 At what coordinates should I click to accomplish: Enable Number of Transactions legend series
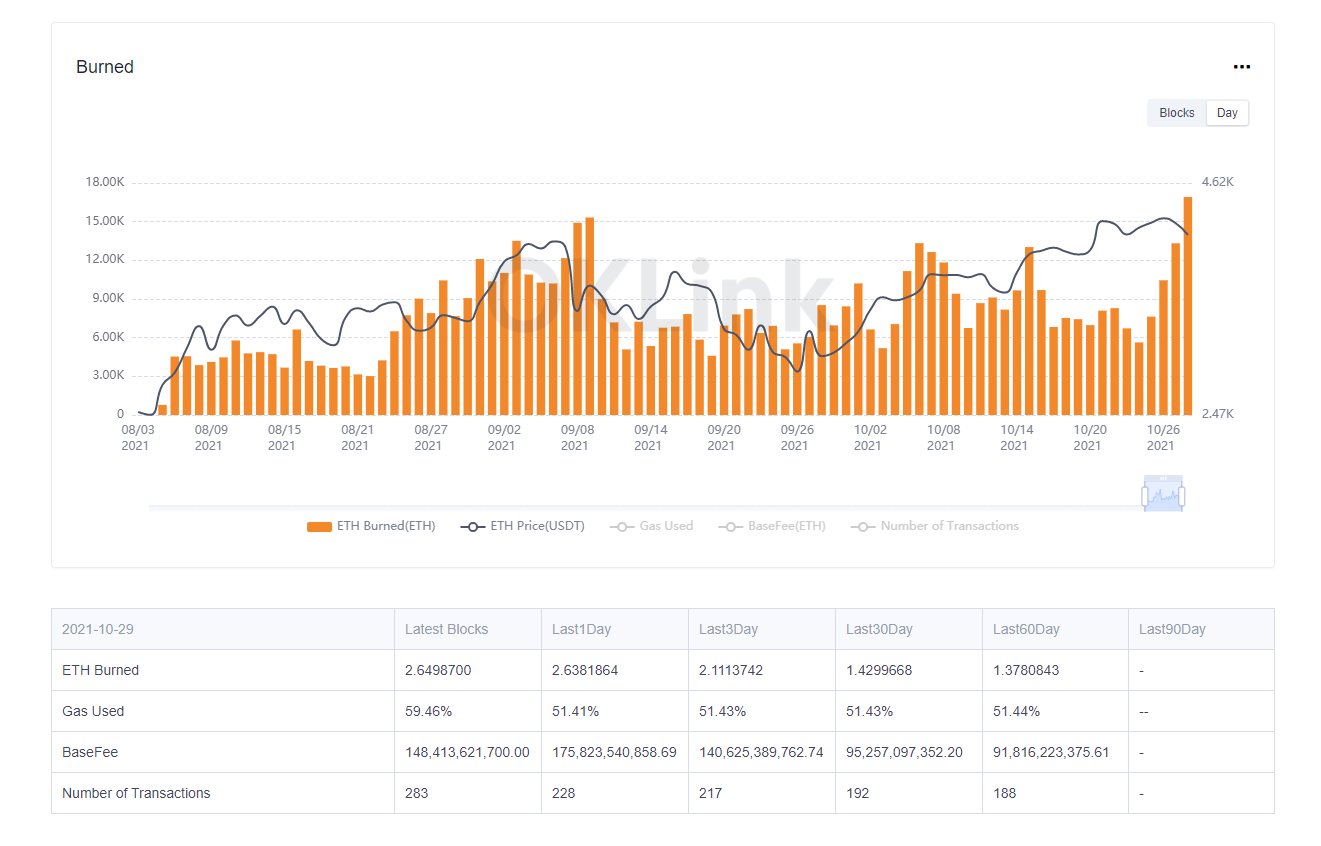935,526
